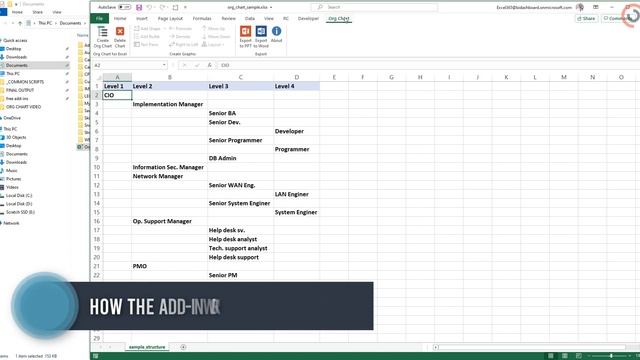
Task: Switch to the Formulas ribbon tab
Action: pos(202,18)
